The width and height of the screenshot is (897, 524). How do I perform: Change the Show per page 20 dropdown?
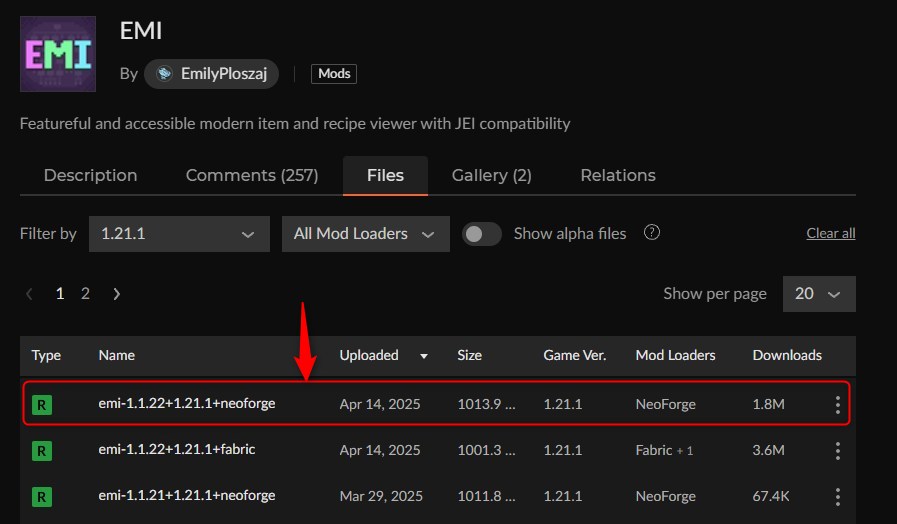818,294
